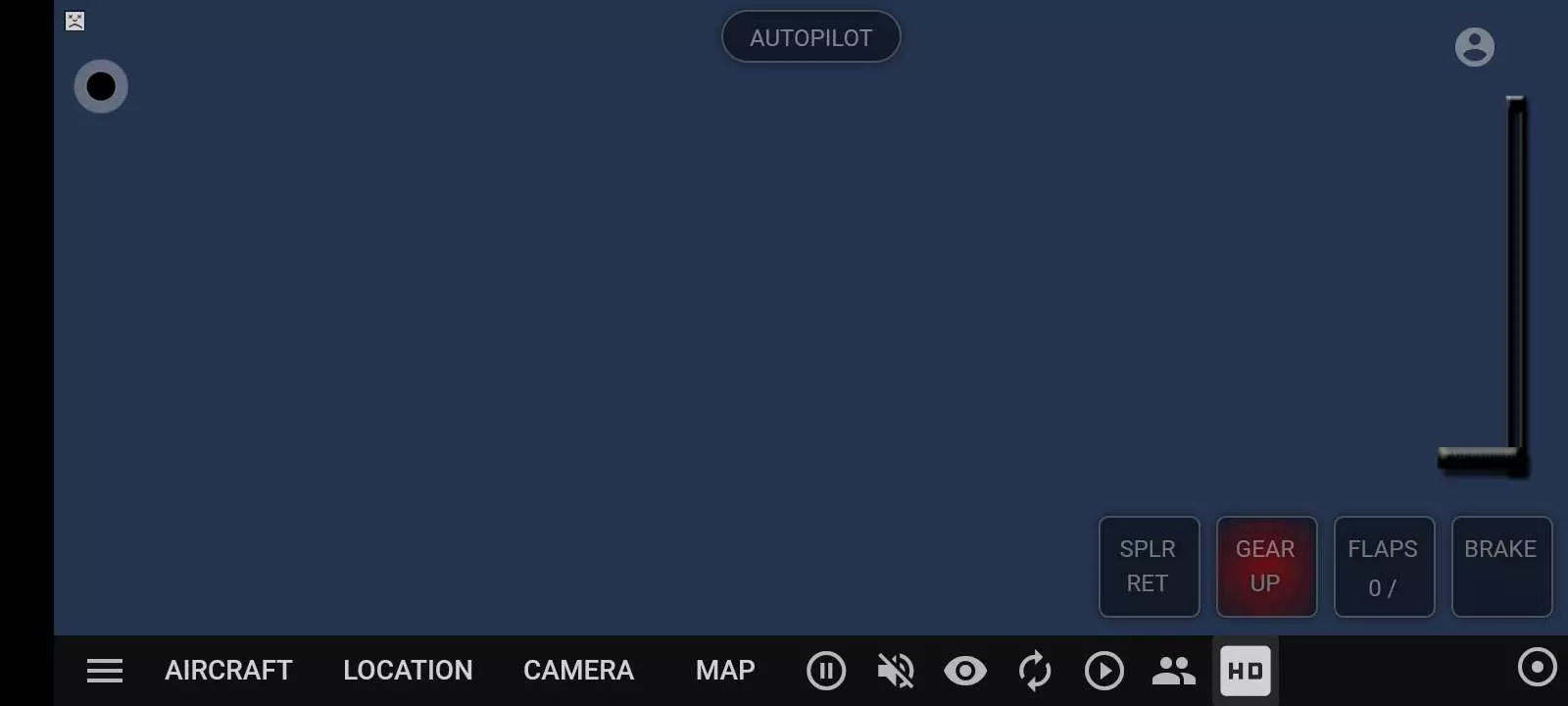This screenshot has height=706, width=1568.
Task: Click the throttle lever slider handle
Action: click(1482, 459)
